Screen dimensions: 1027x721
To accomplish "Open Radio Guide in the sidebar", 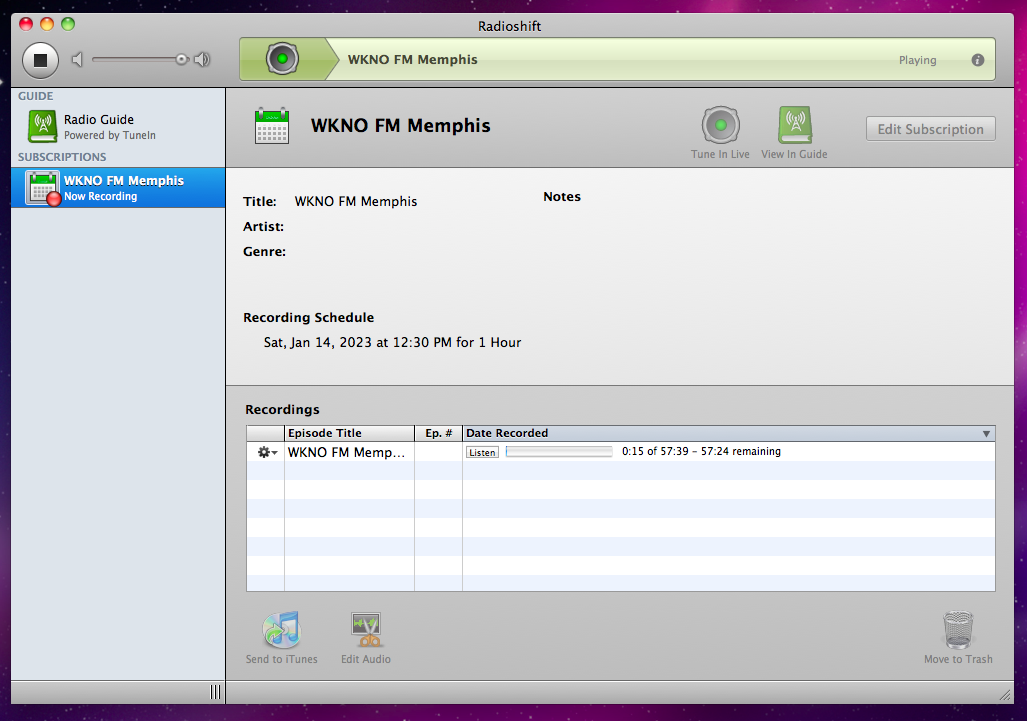I will [x=118, y=126].
